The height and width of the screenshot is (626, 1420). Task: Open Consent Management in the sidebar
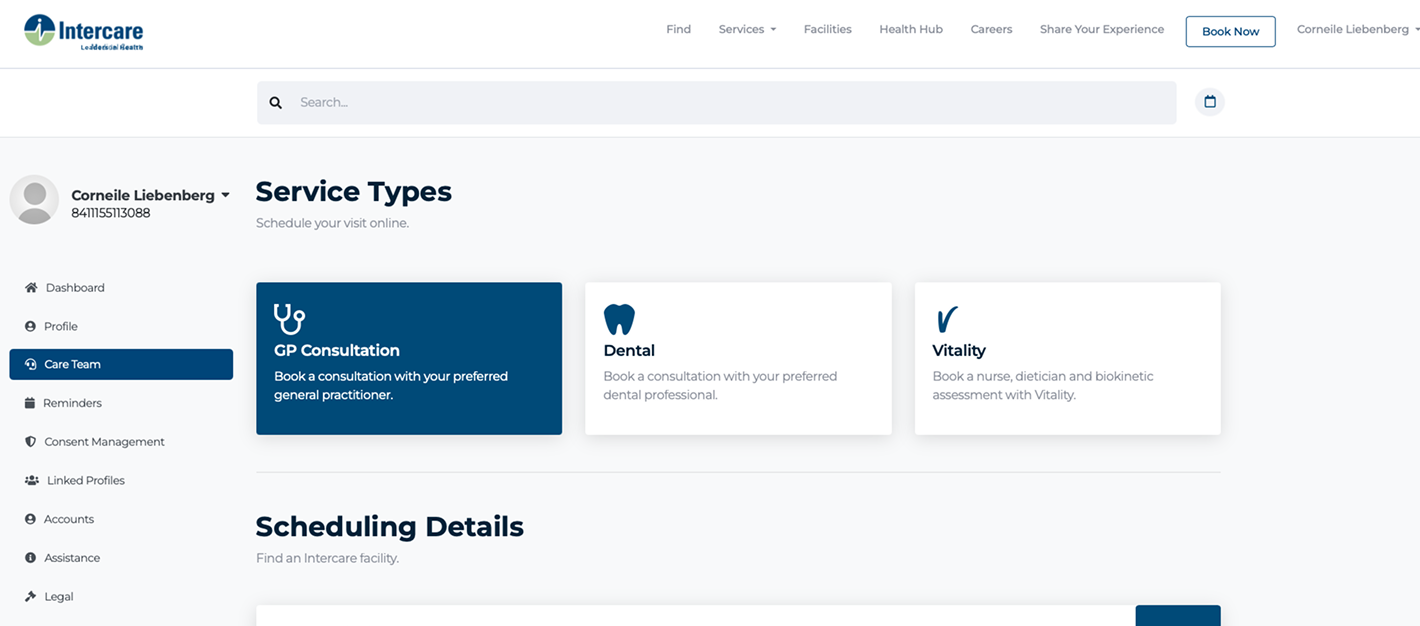tap(121, 442)
